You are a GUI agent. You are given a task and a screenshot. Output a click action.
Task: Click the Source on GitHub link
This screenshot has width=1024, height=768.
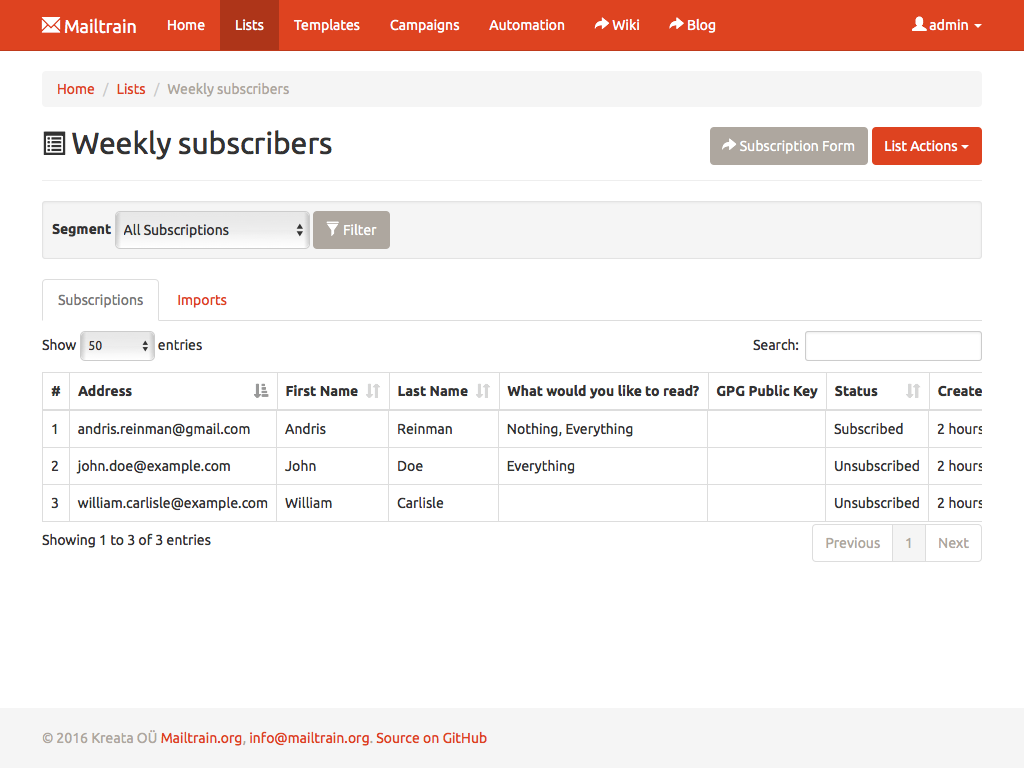[431, 738]
